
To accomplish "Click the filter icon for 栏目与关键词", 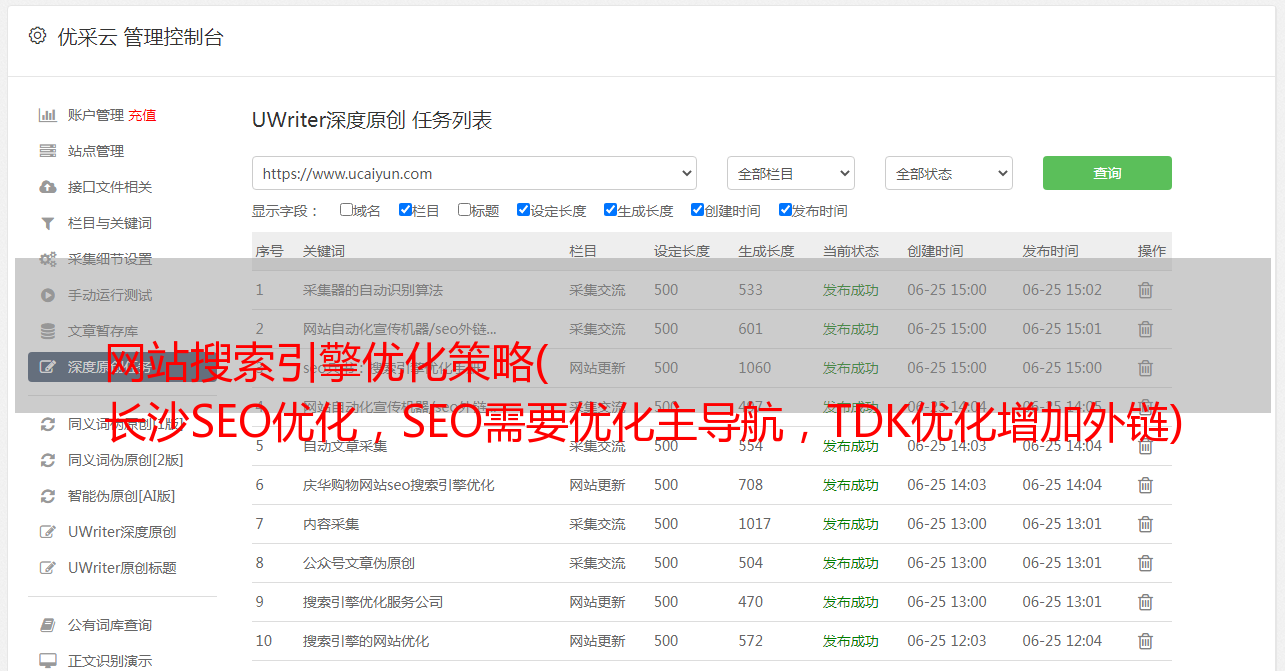I will (x=47, y=223).
